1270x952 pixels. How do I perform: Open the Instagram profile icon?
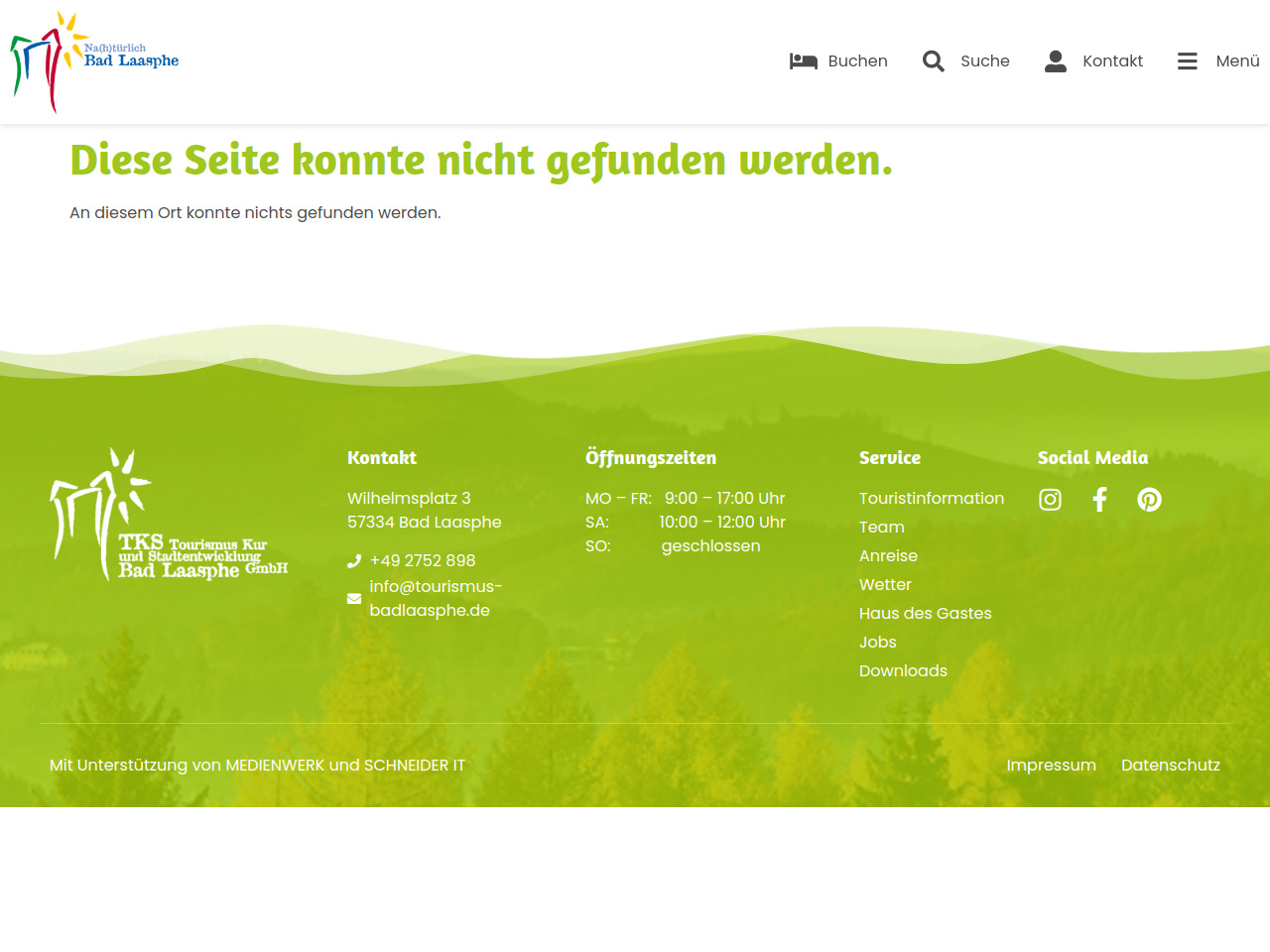(1050, 500)
